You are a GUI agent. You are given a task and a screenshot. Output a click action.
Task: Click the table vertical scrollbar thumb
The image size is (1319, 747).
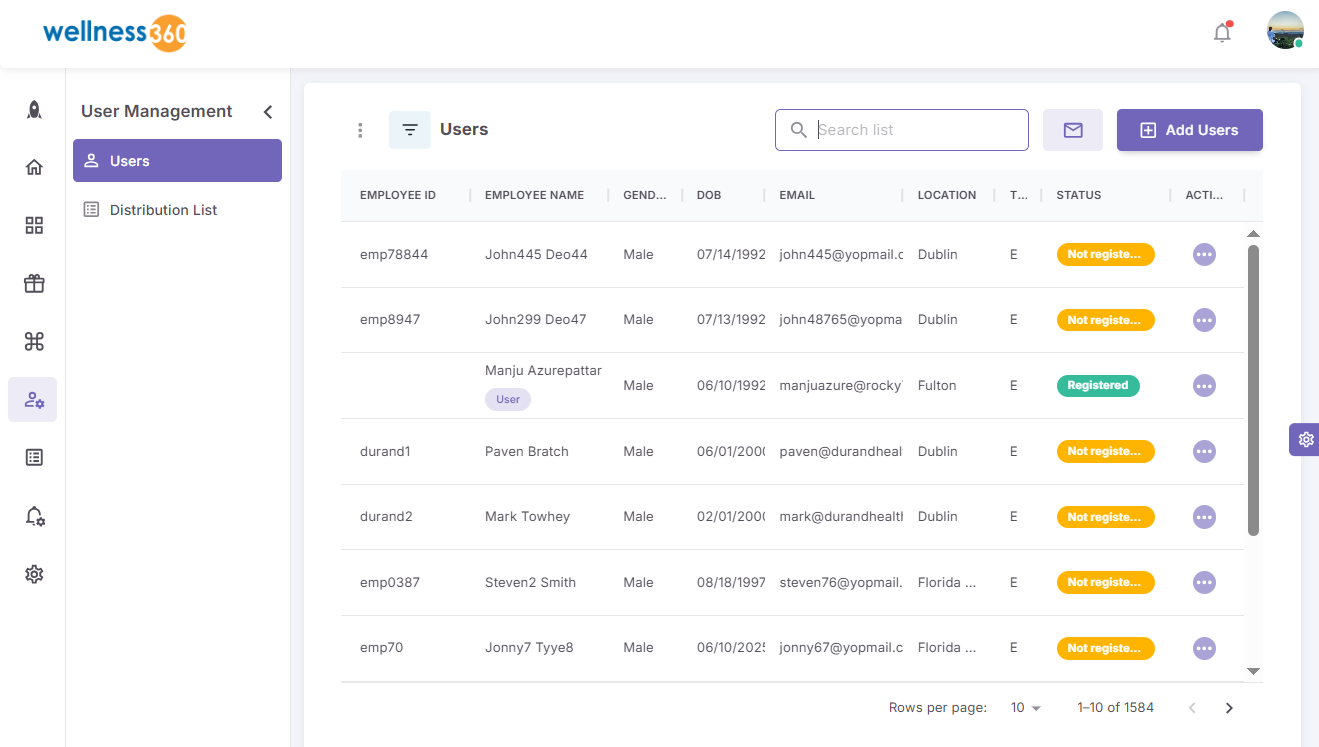click(x=1253, y=390)
